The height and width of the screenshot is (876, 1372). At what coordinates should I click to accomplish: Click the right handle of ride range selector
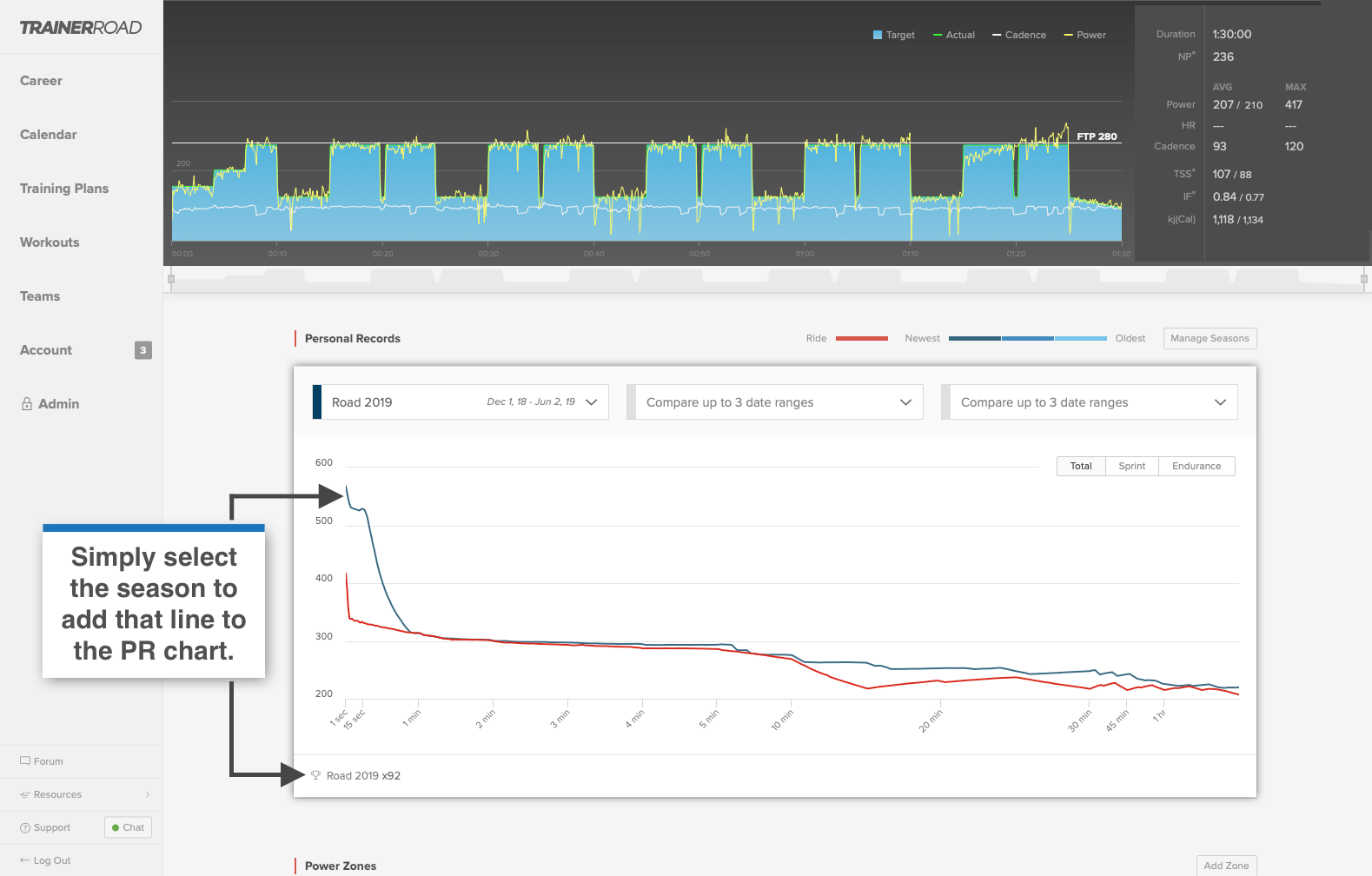pos(1364,279)
